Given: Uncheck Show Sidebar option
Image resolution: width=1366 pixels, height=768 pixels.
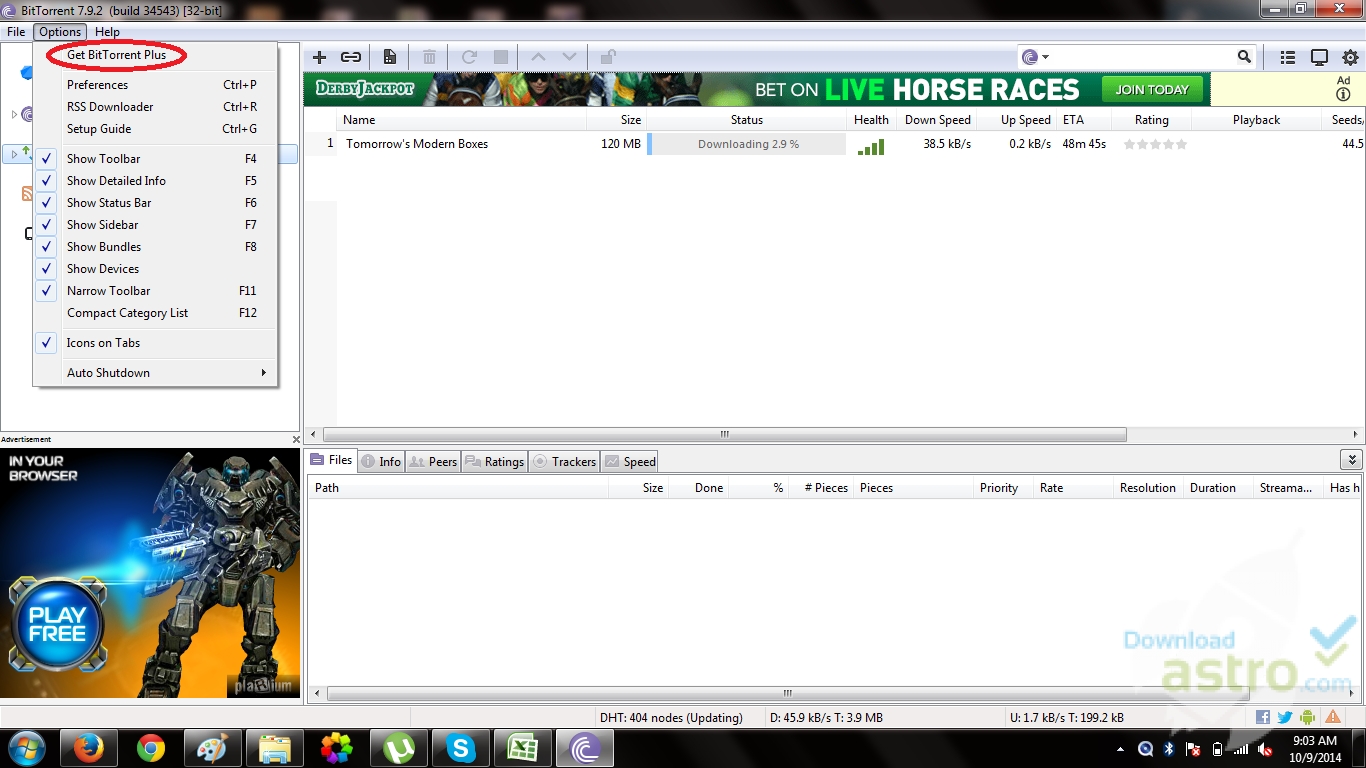Looking at the screenshot, I should 156,224.
